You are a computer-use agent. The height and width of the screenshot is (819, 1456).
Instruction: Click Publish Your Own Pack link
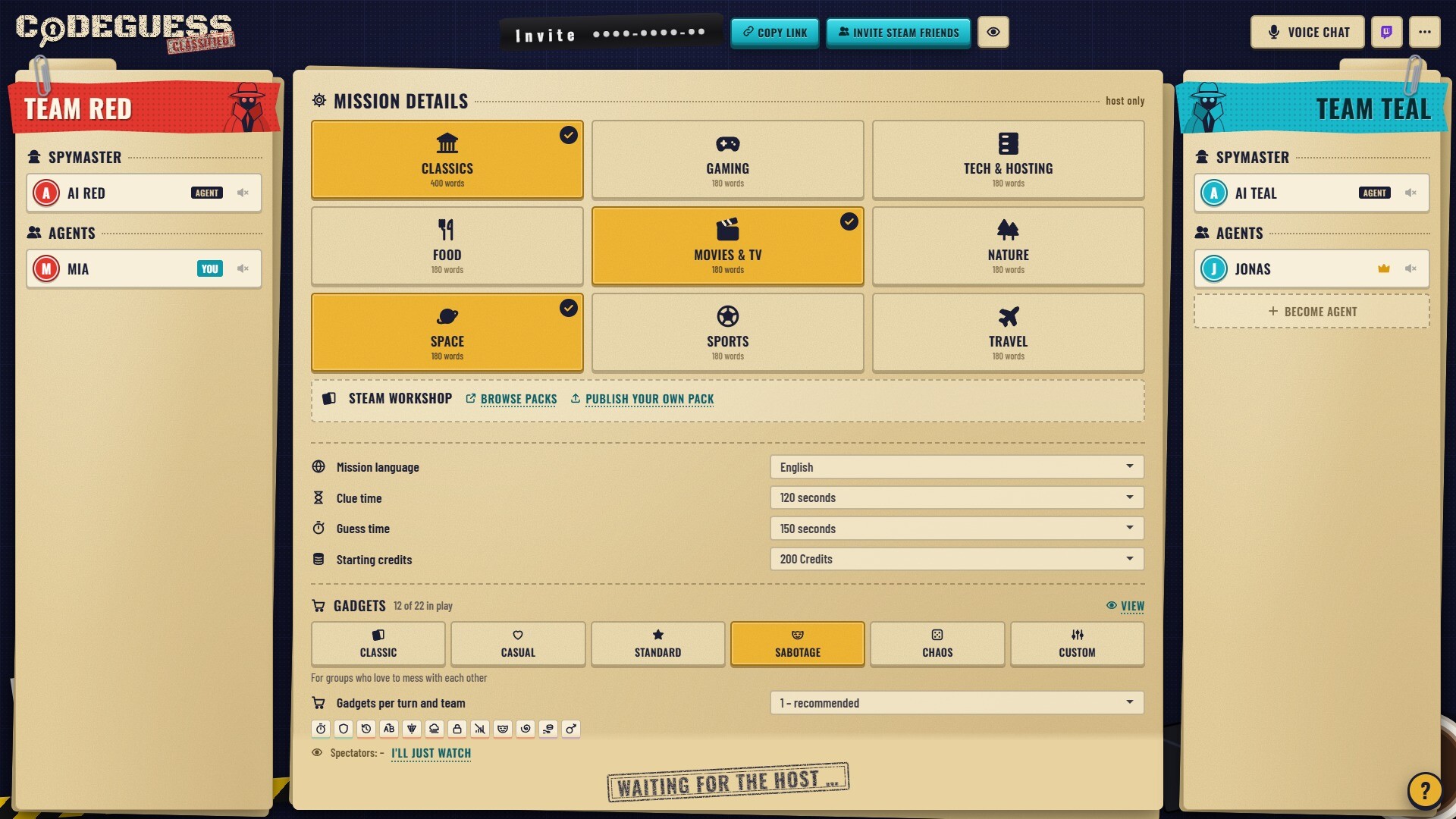(x=642, y=399)
